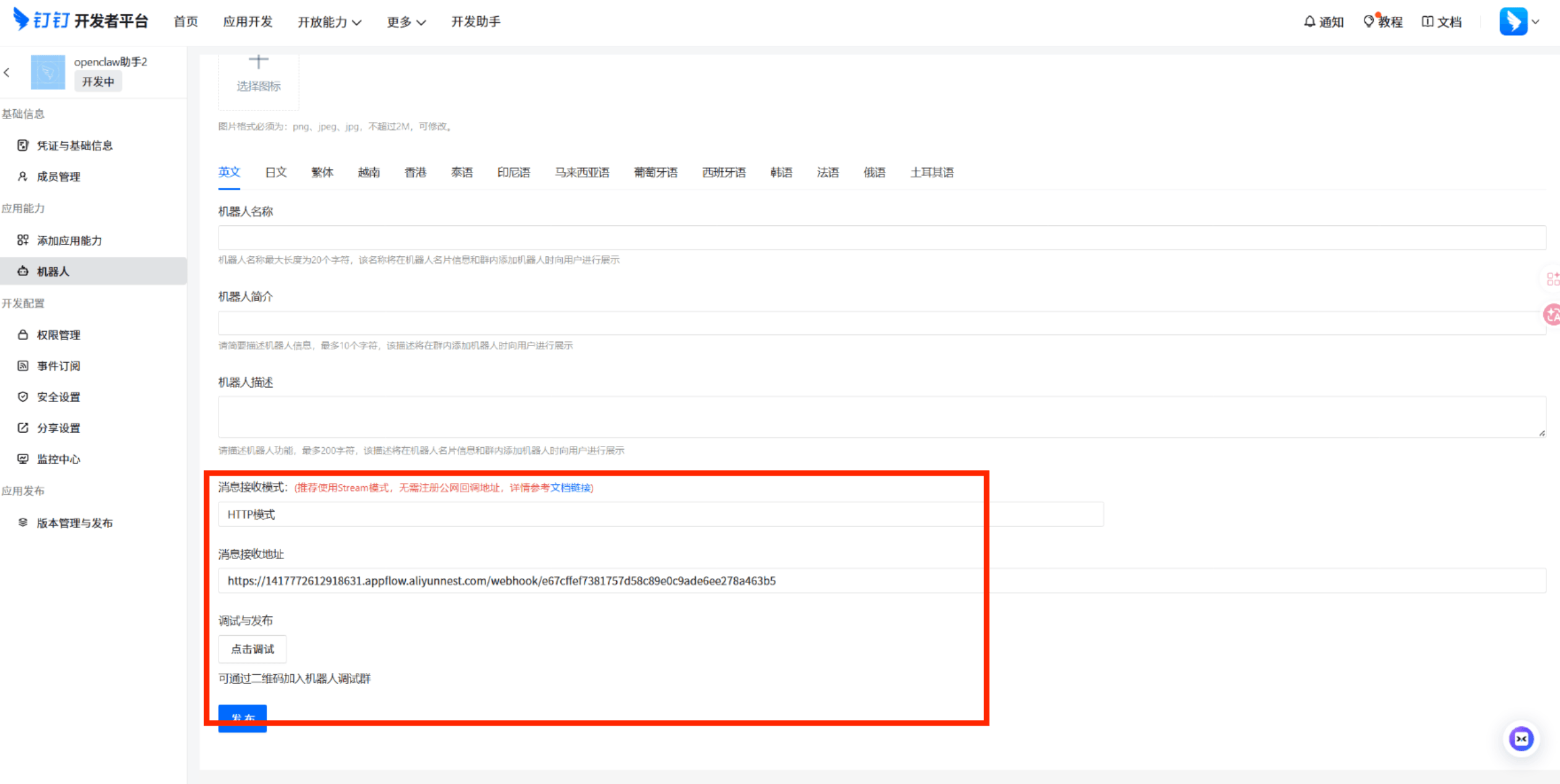The image size is (1560, 784).
Task: Open the docs book icon
Action: pos(1427,22)
